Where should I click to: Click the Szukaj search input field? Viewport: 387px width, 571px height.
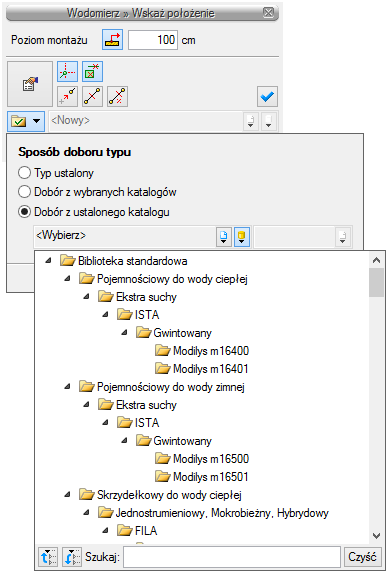coord(232,557)
